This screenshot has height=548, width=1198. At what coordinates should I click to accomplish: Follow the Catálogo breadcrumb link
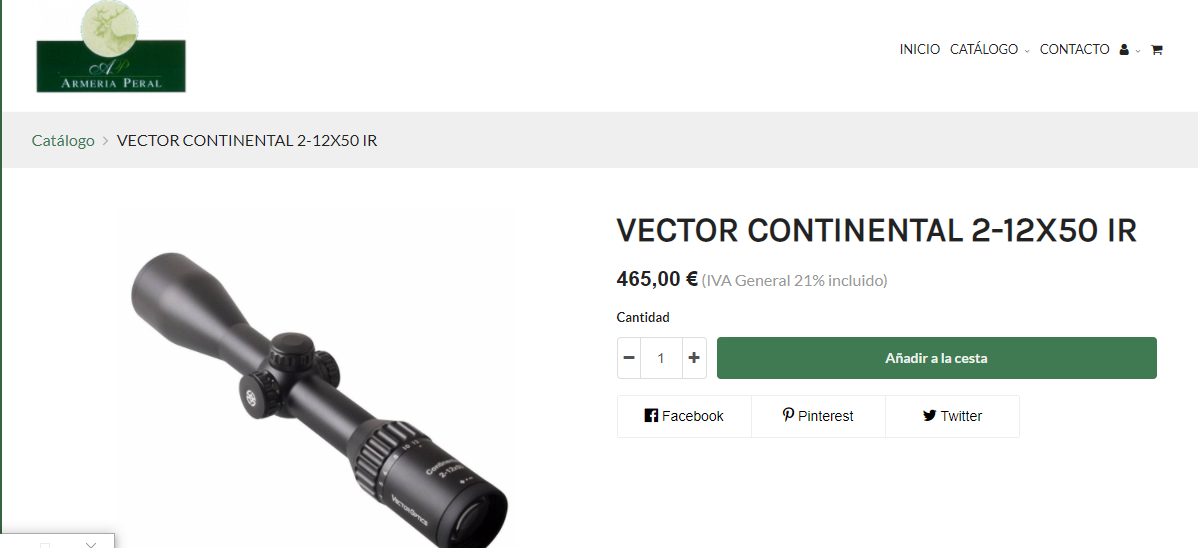click(63, 141)
